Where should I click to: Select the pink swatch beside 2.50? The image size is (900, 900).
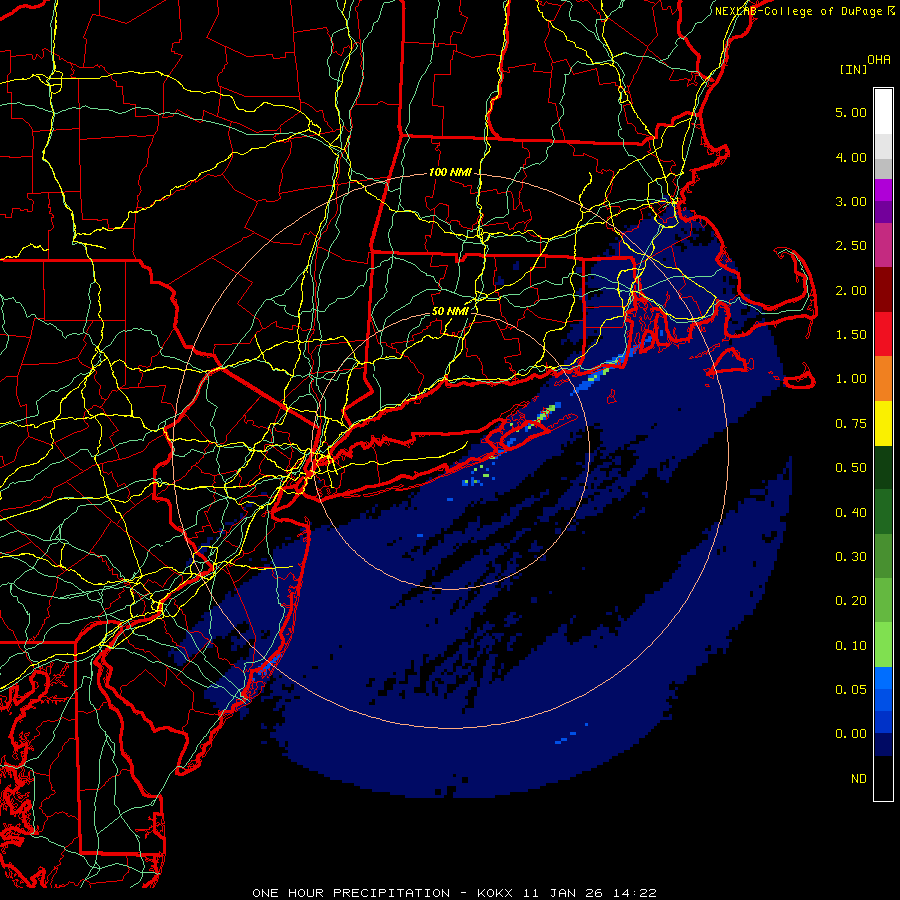pos(883,246)
